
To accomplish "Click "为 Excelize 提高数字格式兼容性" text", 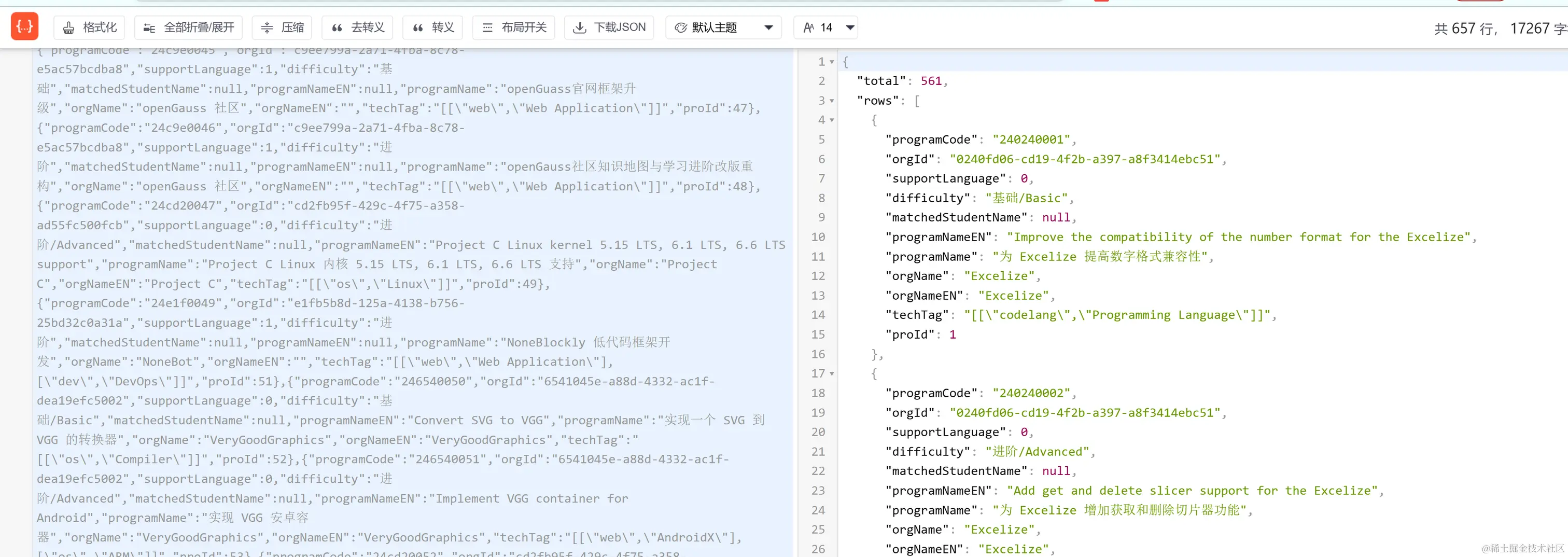I will coord(1099,256).
